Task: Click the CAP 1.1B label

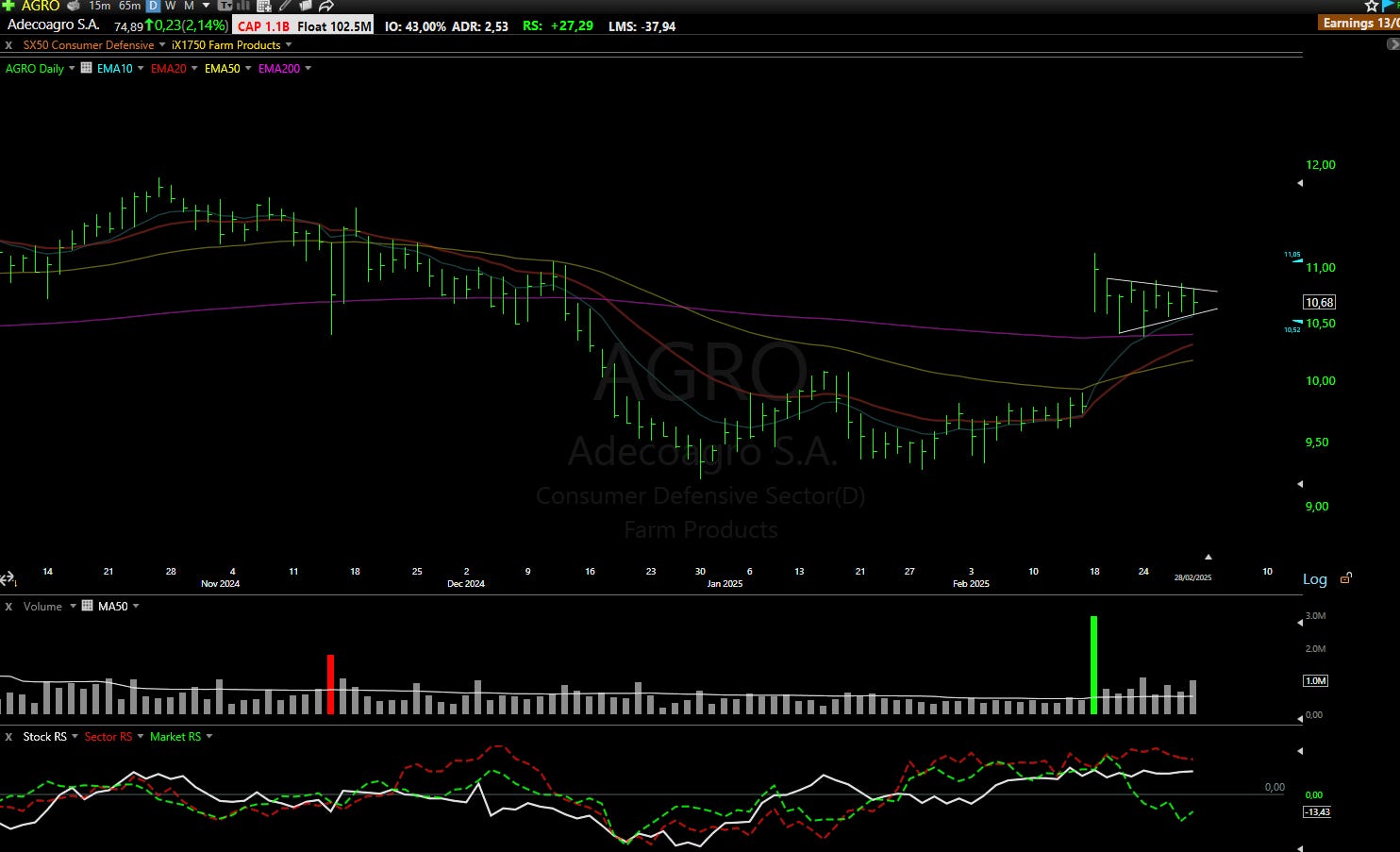Action: (263, 26)
